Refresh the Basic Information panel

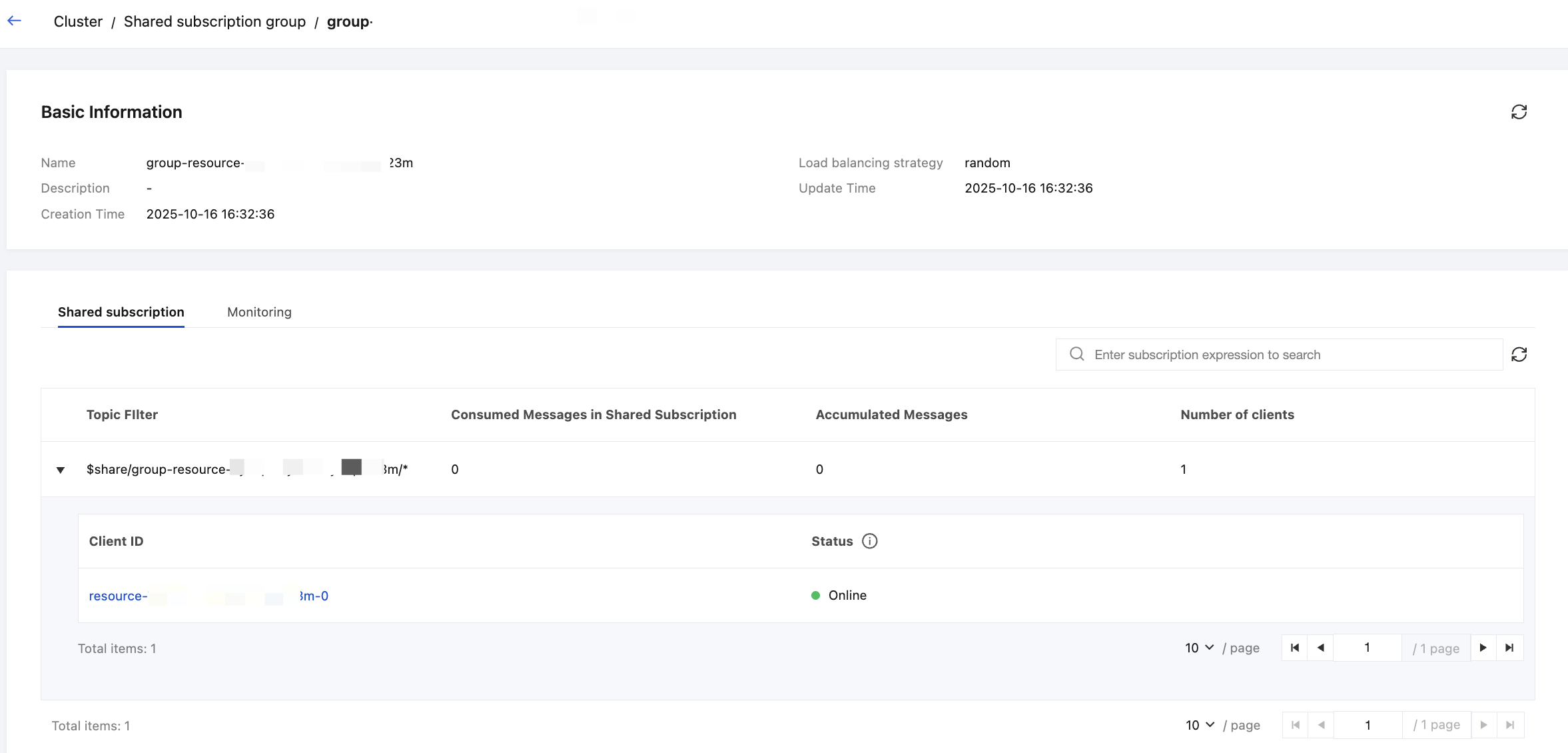pyautogui.click(x=1519, y=112)
